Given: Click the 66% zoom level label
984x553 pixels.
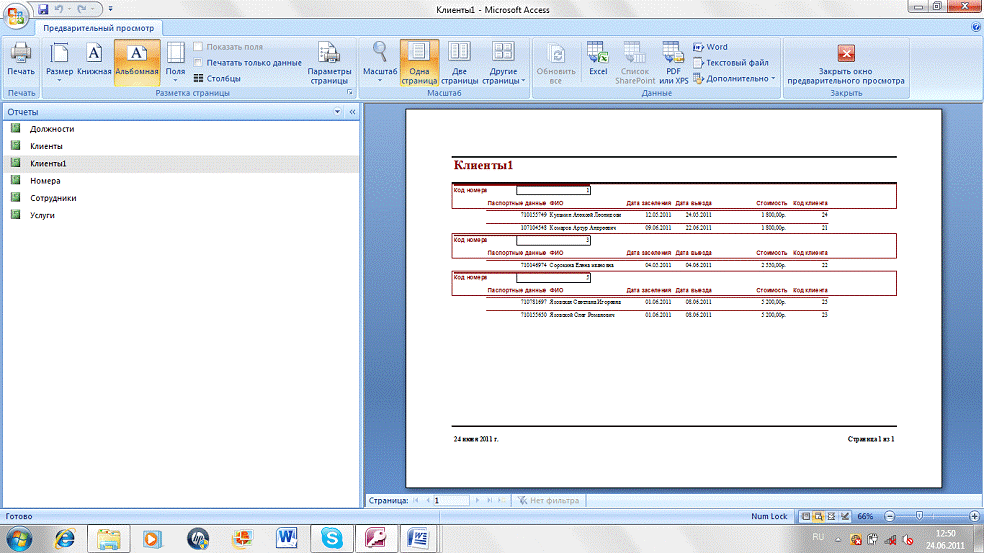Looking at the screenshot, I should [865, 516].
